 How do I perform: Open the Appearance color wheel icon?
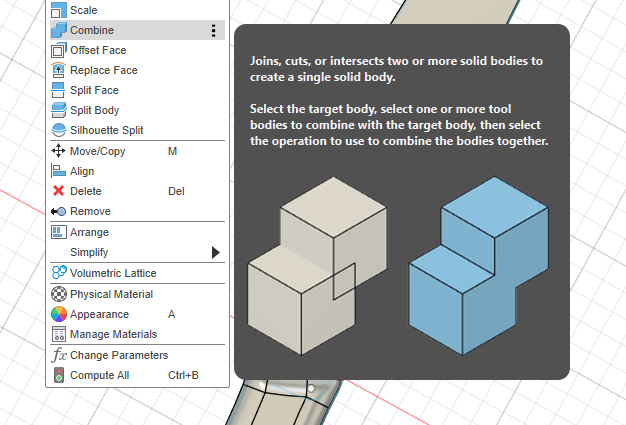click(x=58, y=314)
